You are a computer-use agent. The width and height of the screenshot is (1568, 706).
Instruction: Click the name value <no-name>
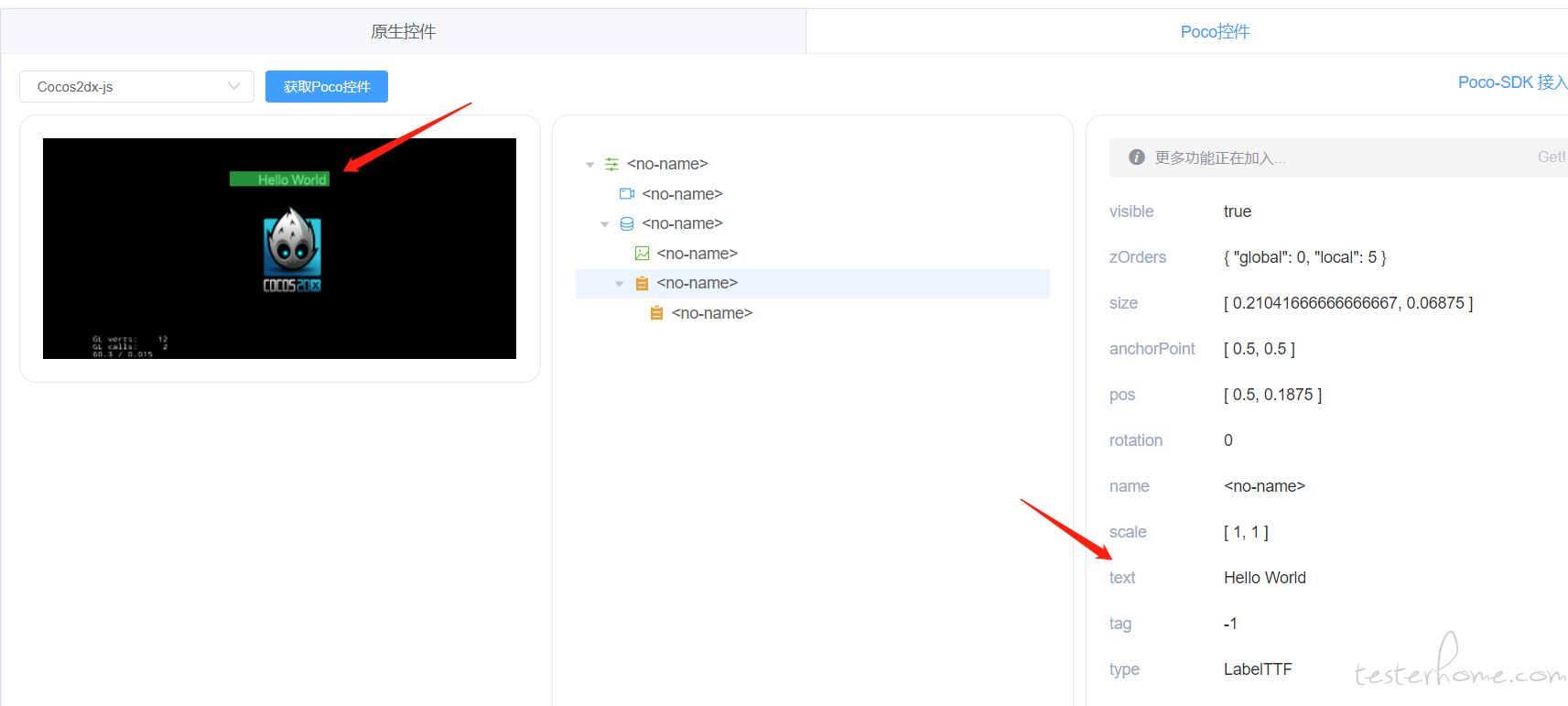tap(1264, 486)
